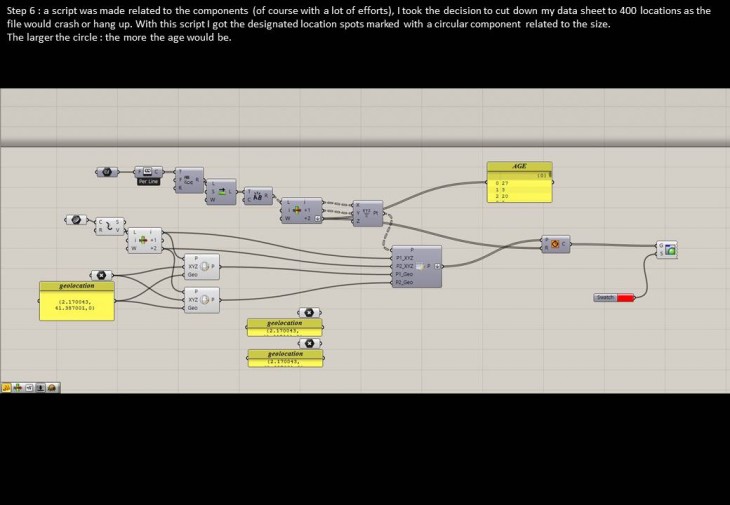Select the Construct Point XYZ component
Screen dimensions: 730x505
click(x=367, y=212)
